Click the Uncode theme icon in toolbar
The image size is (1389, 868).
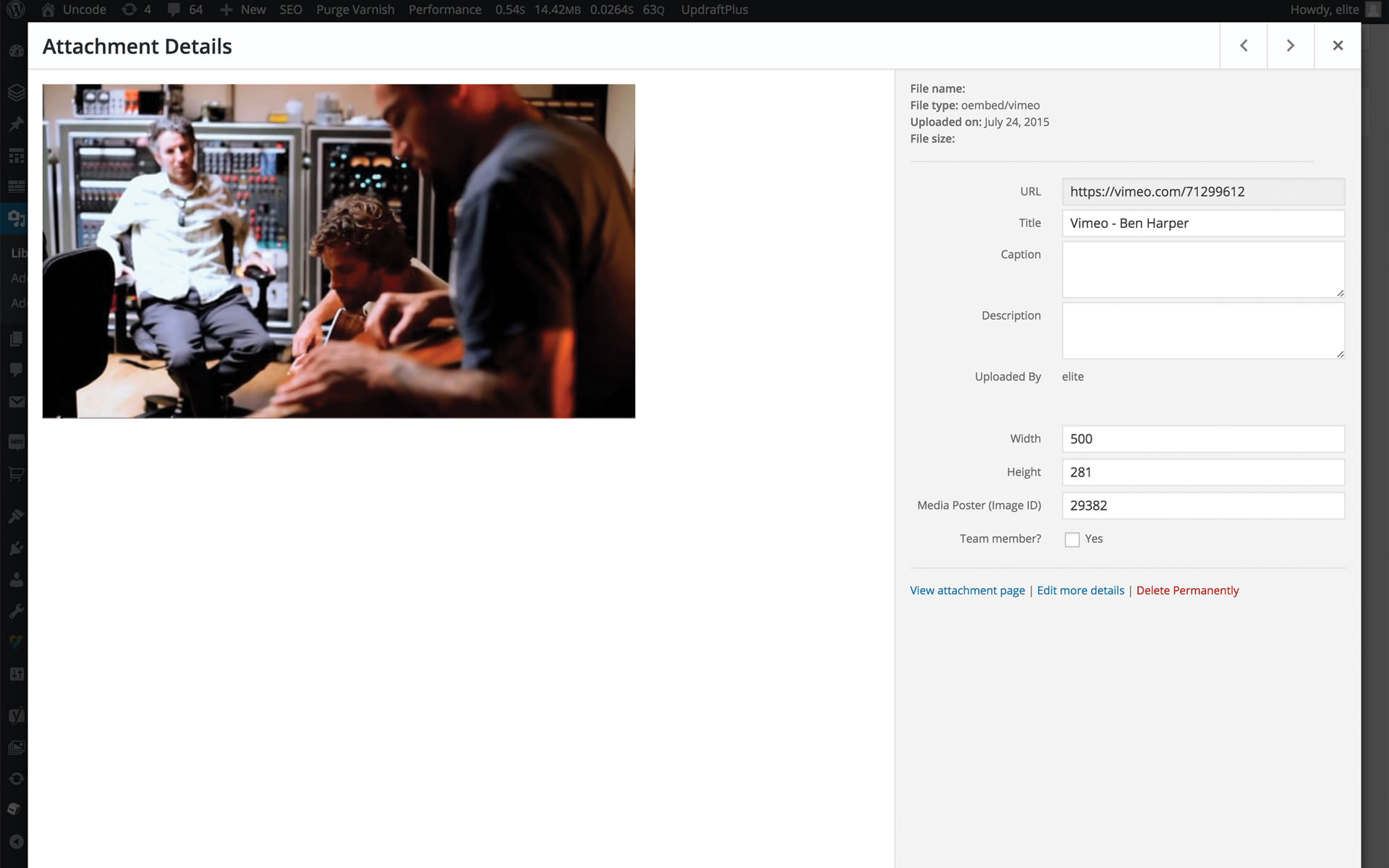point(48,9)
